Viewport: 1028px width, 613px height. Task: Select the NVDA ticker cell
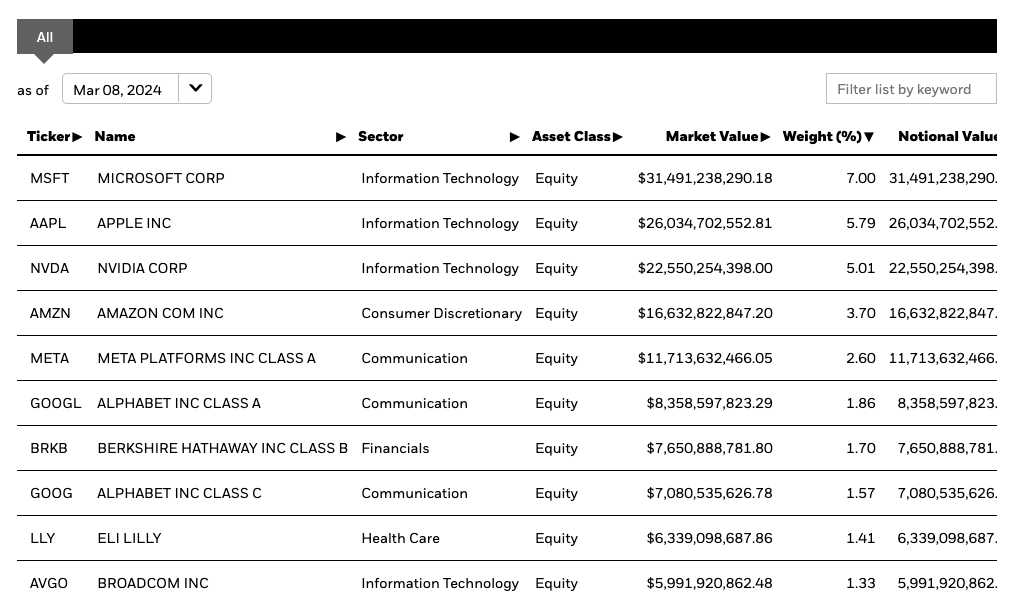coord(50,268)
